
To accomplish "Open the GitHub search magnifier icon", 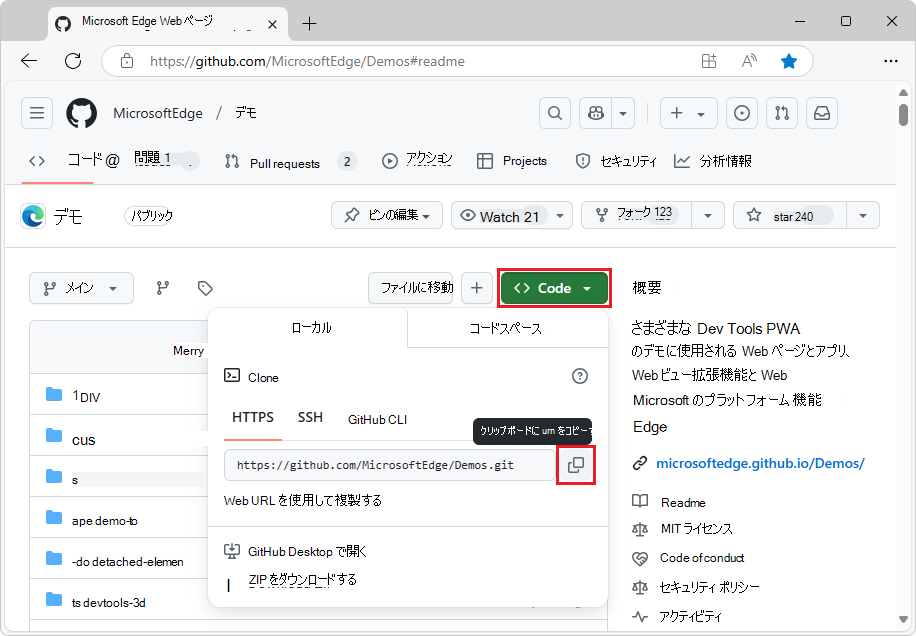I will pyautogui.click(x=554, y=113).
